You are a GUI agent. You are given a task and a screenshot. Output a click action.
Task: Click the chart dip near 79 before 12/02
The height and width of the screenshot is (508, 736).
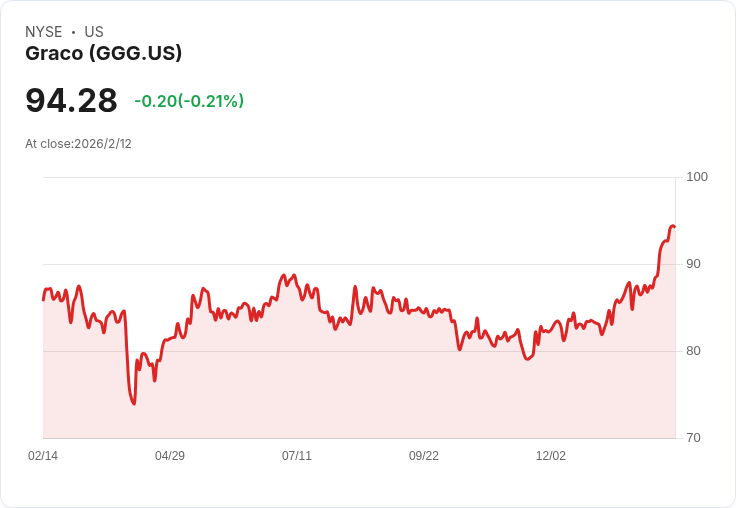(x=527, y=358)
